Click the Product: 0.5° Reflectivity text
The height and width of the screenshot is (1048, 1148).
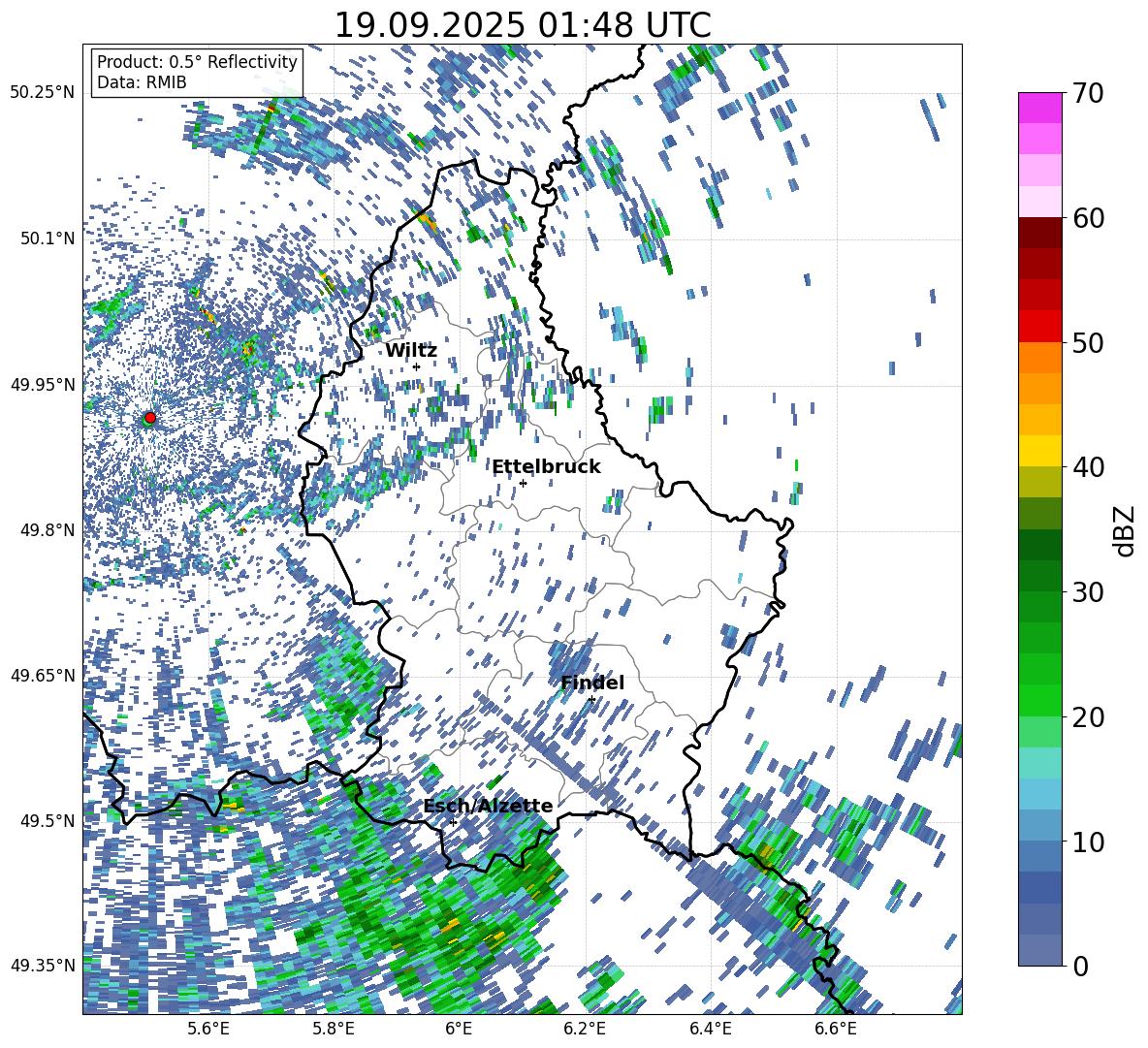[198, 61]
